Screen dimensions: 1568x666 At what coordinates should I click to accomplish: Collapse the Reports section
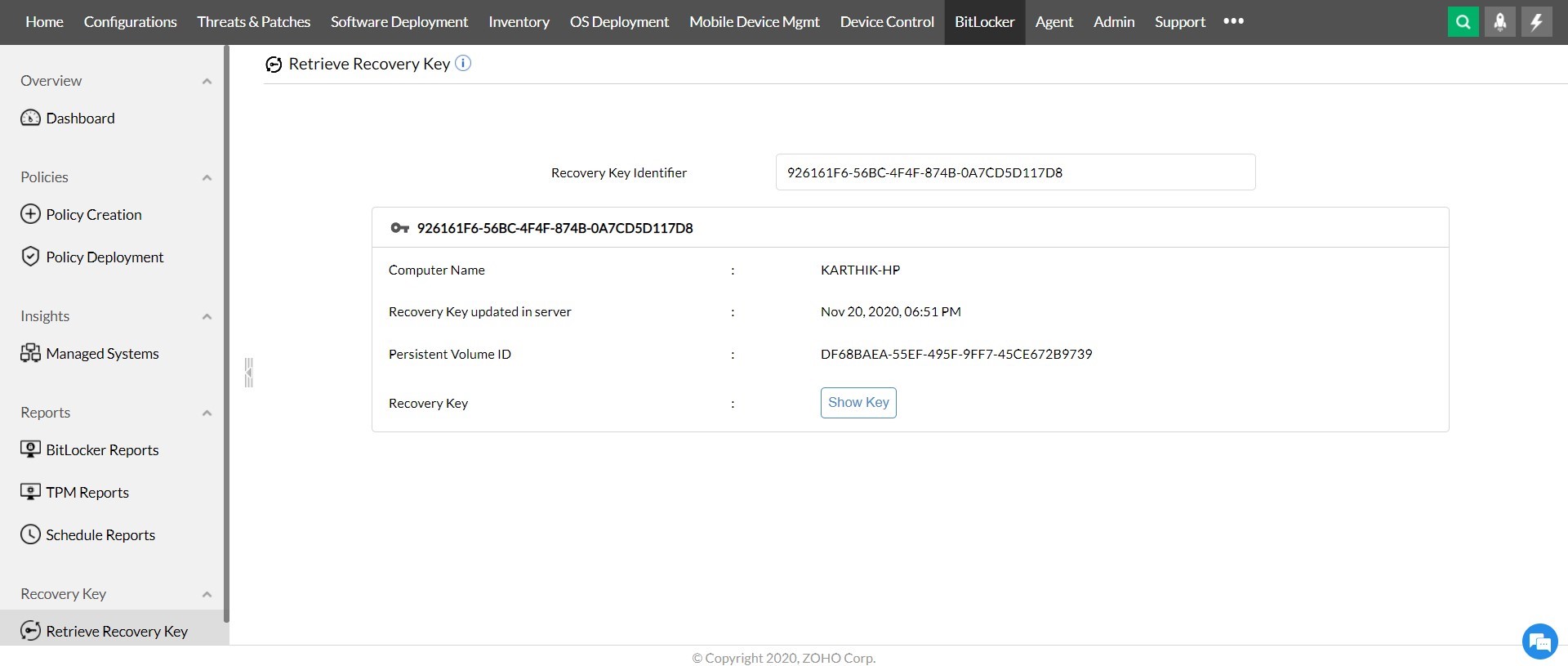(x=207, y=413)
